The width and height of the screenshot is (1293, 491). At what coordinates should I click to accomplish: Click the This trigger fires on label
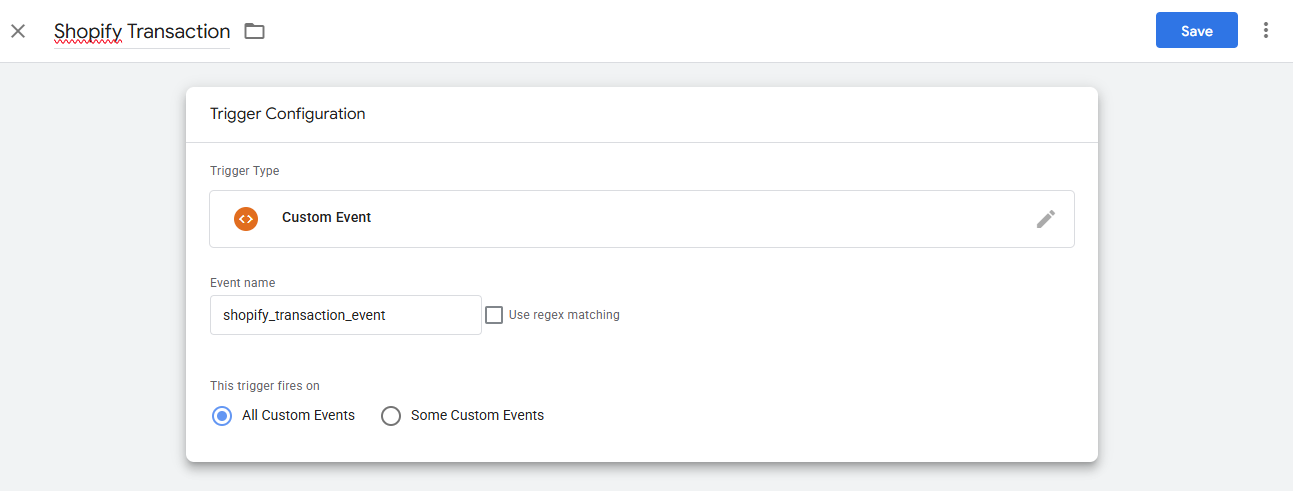click(x=265, y=386)
